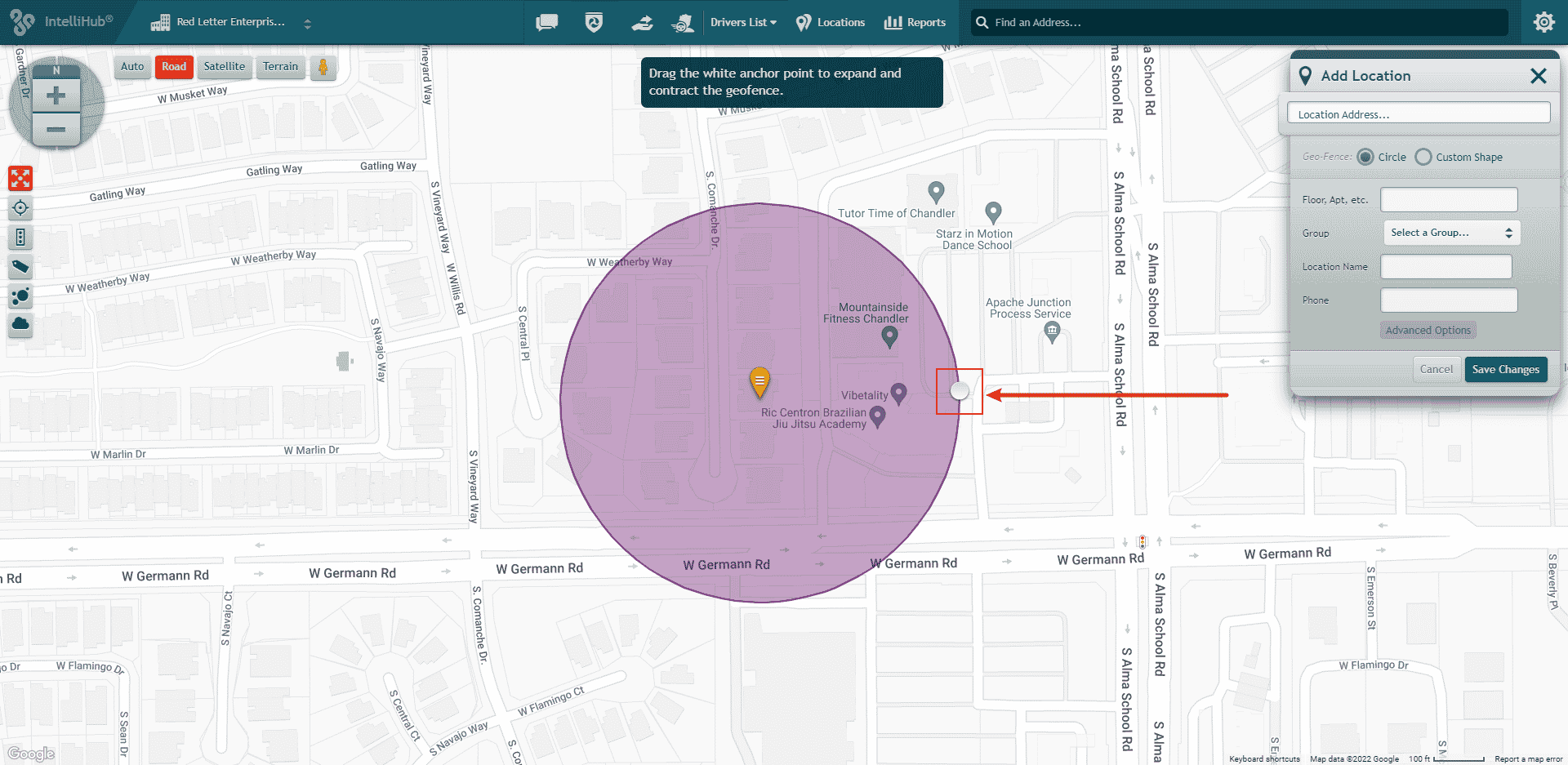Save the geofence with Save Changes
1568x765 pixels.
pyautogui.click(x=1505, y=369)
